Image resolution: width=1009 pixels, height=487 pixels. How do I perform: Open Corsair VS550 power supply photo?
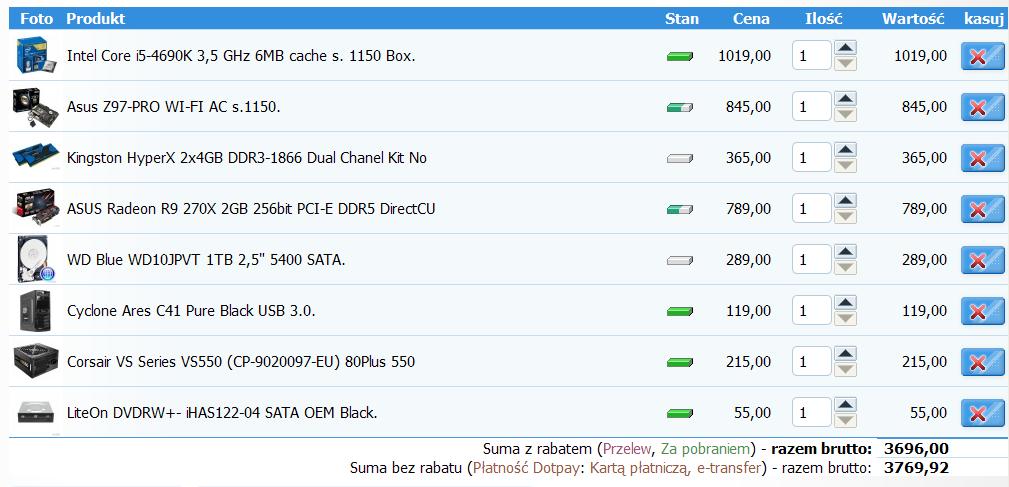click(x=35, y=360)
